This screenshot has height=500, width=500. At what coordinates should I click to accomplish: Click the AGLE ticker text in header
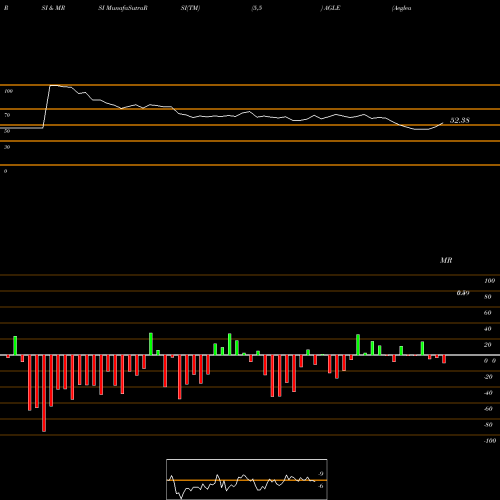332,8
